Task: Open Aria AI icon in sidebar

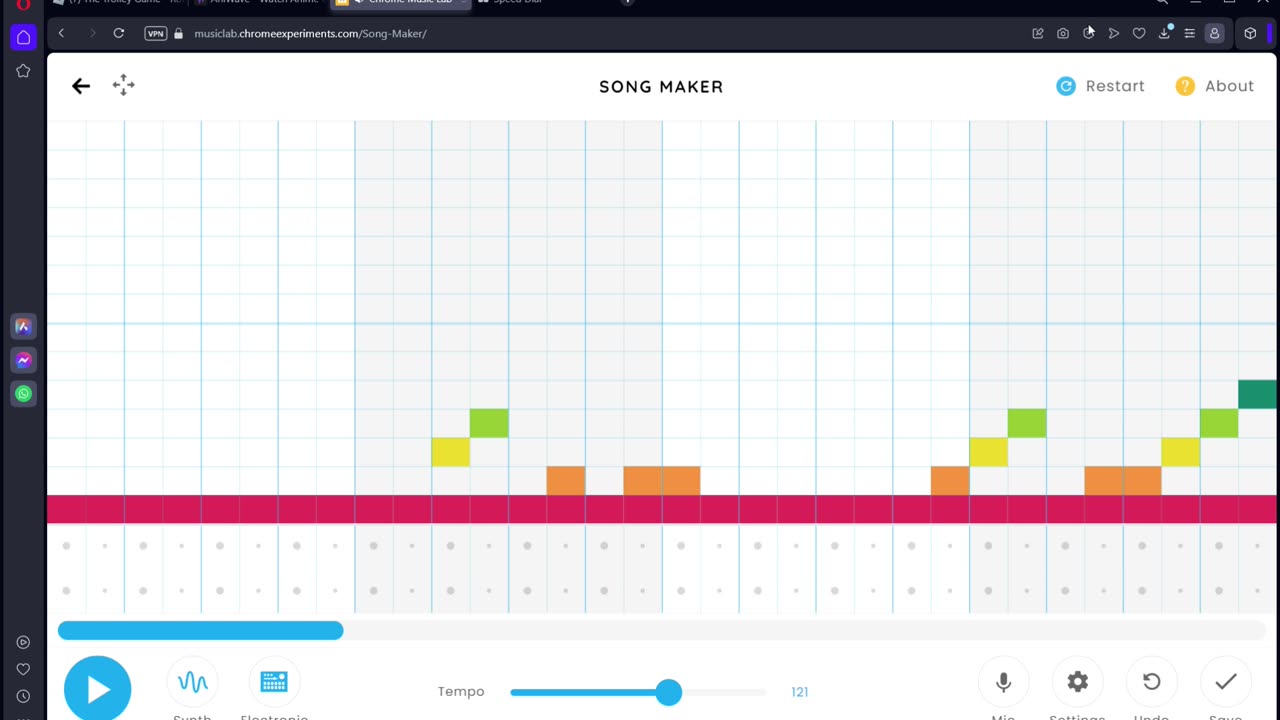Action: tap(23, 327)
